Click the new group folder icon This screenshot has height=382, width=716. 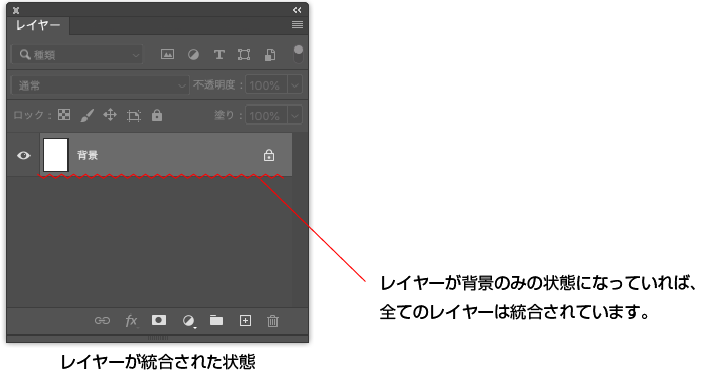[216, 320]
